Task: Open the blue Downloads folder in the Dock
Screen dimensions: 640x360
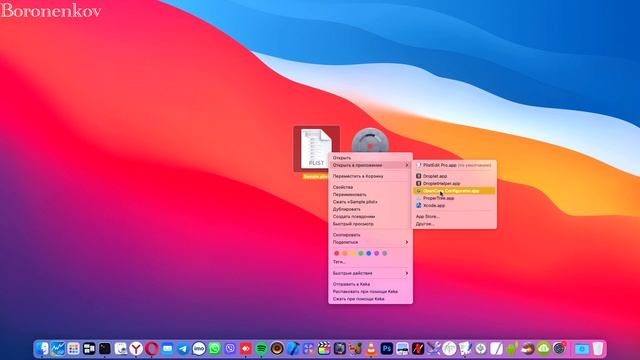Action: pyautogui.click(x=582, y=349)
